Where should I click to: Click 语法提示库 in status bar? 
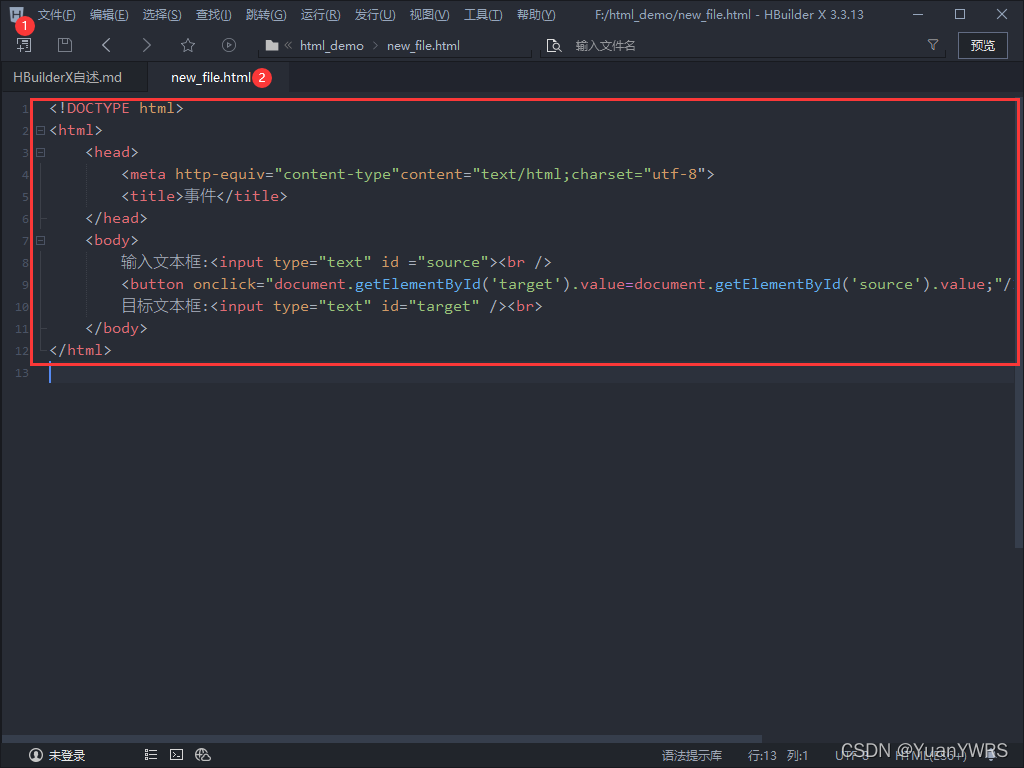692,755
